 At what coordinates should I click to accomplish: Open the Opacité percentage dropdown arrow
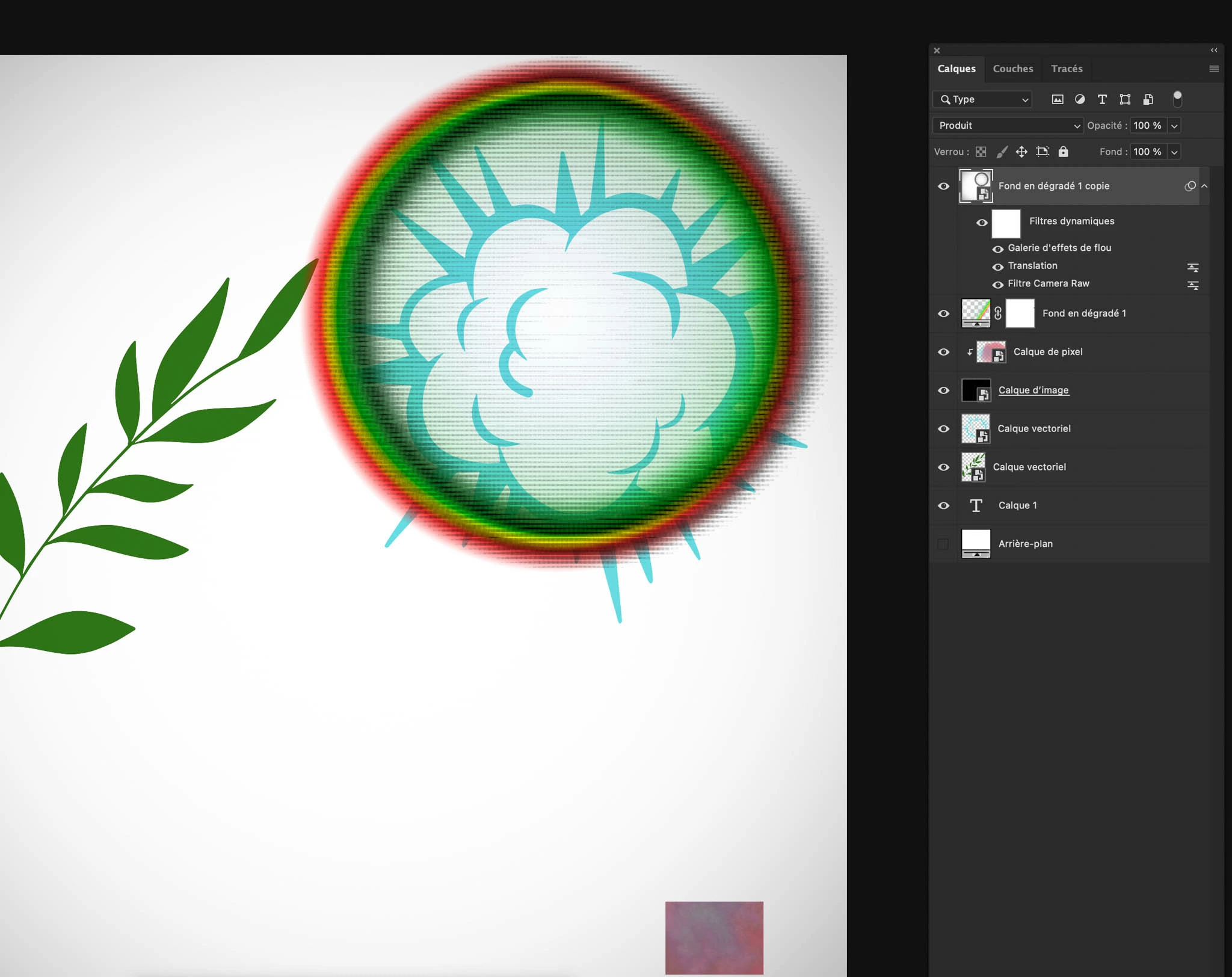tap(1174, 125)
